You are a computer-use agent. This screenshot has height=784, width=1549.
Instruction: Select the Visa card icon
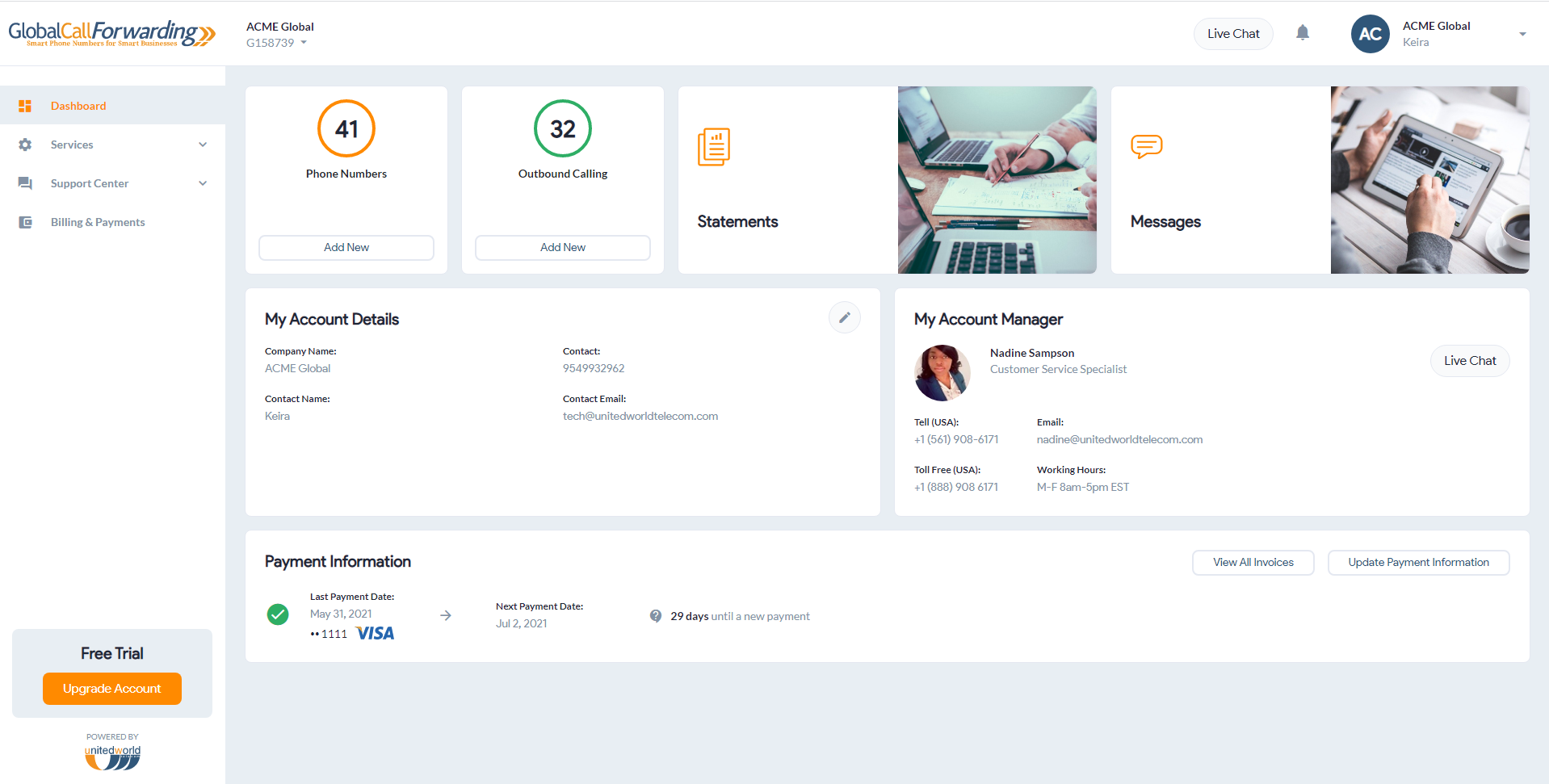tap(374, 633)
